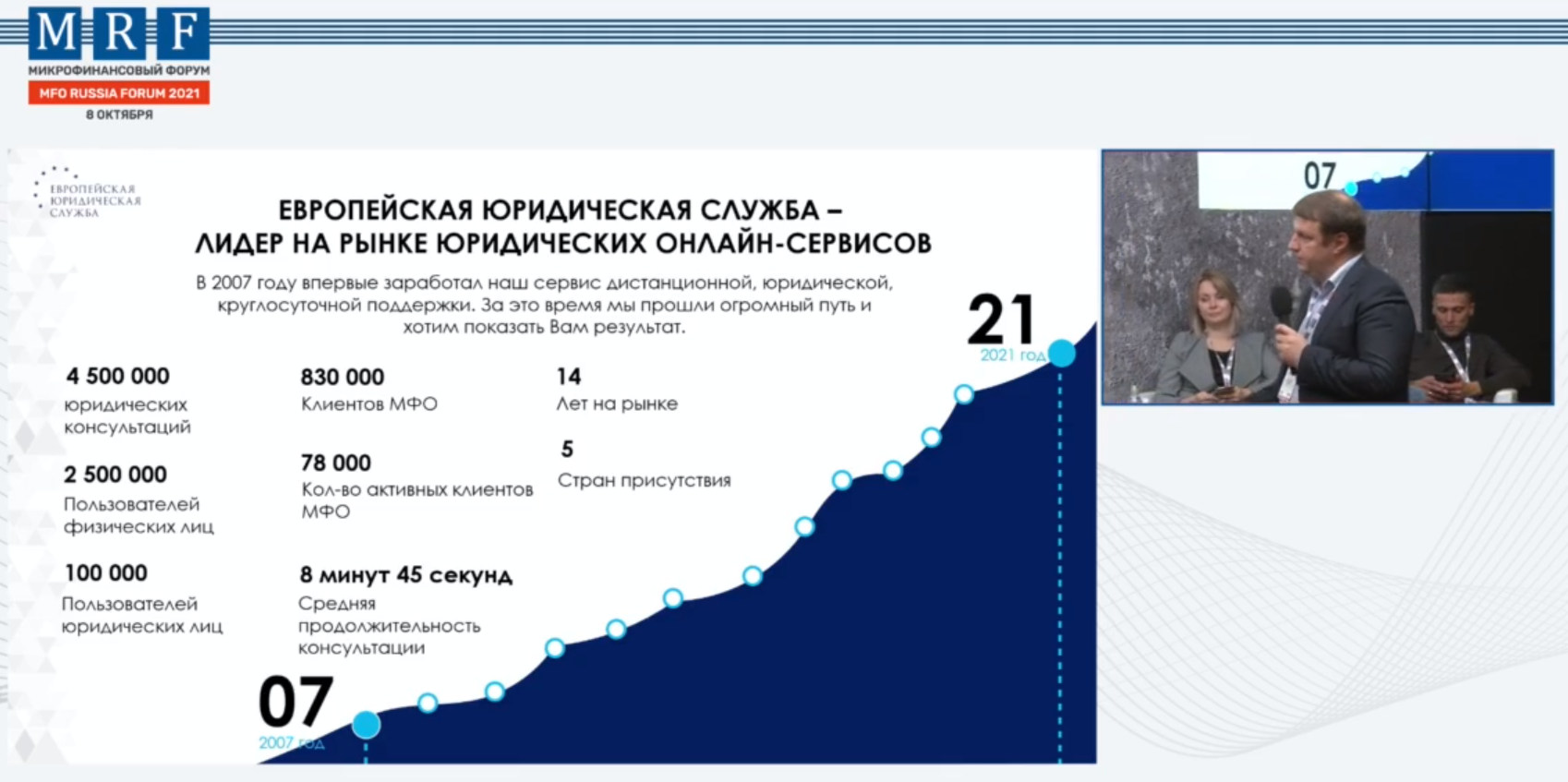Click the "Клиентов МФО" label
Screen dimensions: 1568x782
coord(369,403)
